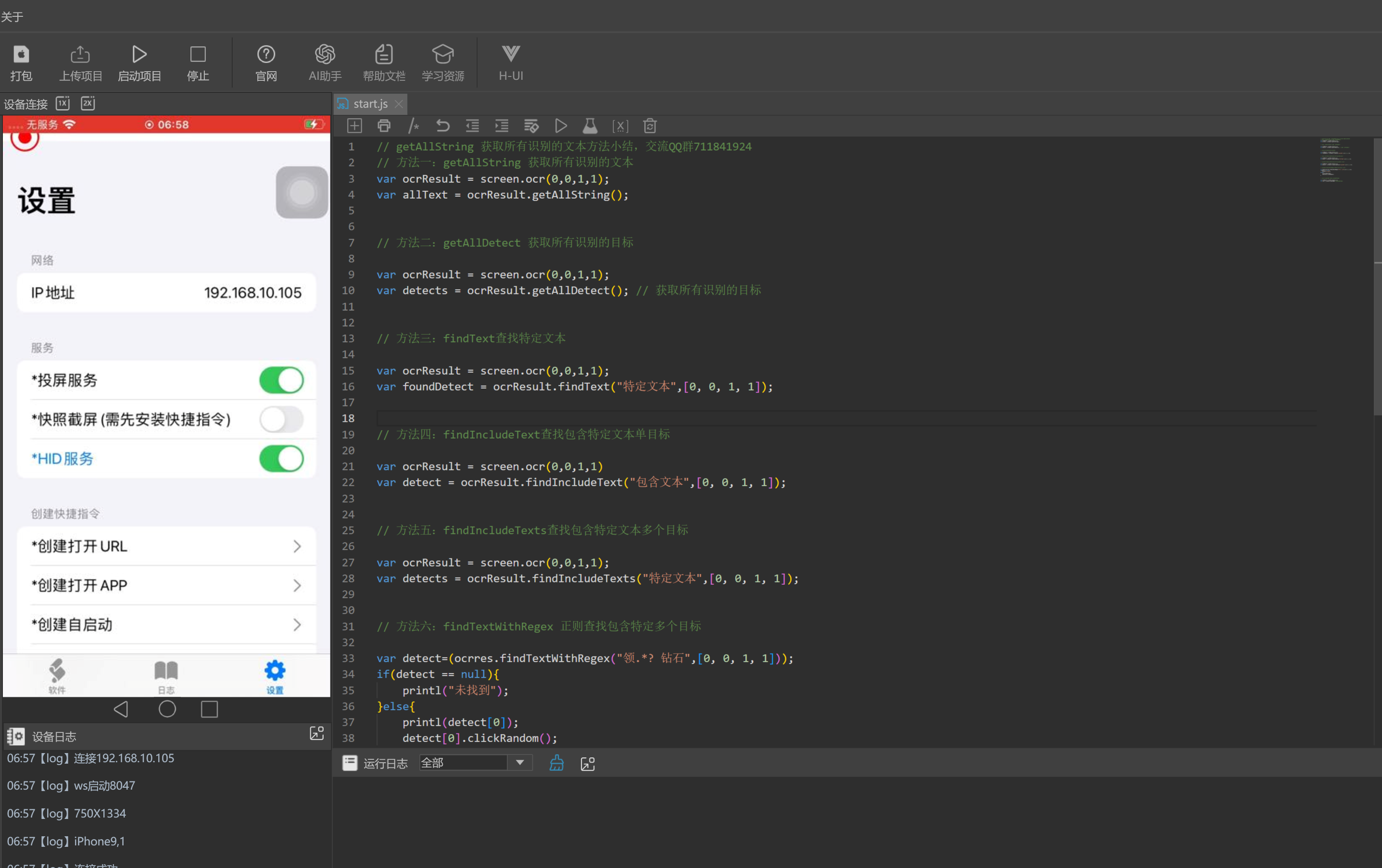Screen dimensions: 1382x868
Task: Click the findTextWithRegex comment on line 31
Action: 539,626
